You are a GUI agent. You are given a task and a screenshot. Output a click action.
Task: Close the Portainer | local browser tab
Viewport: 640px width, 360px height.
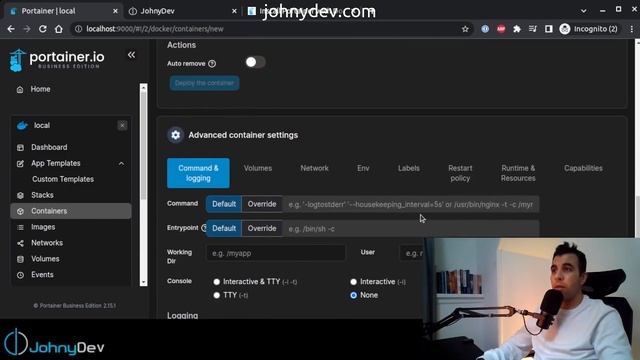[115, 11]
